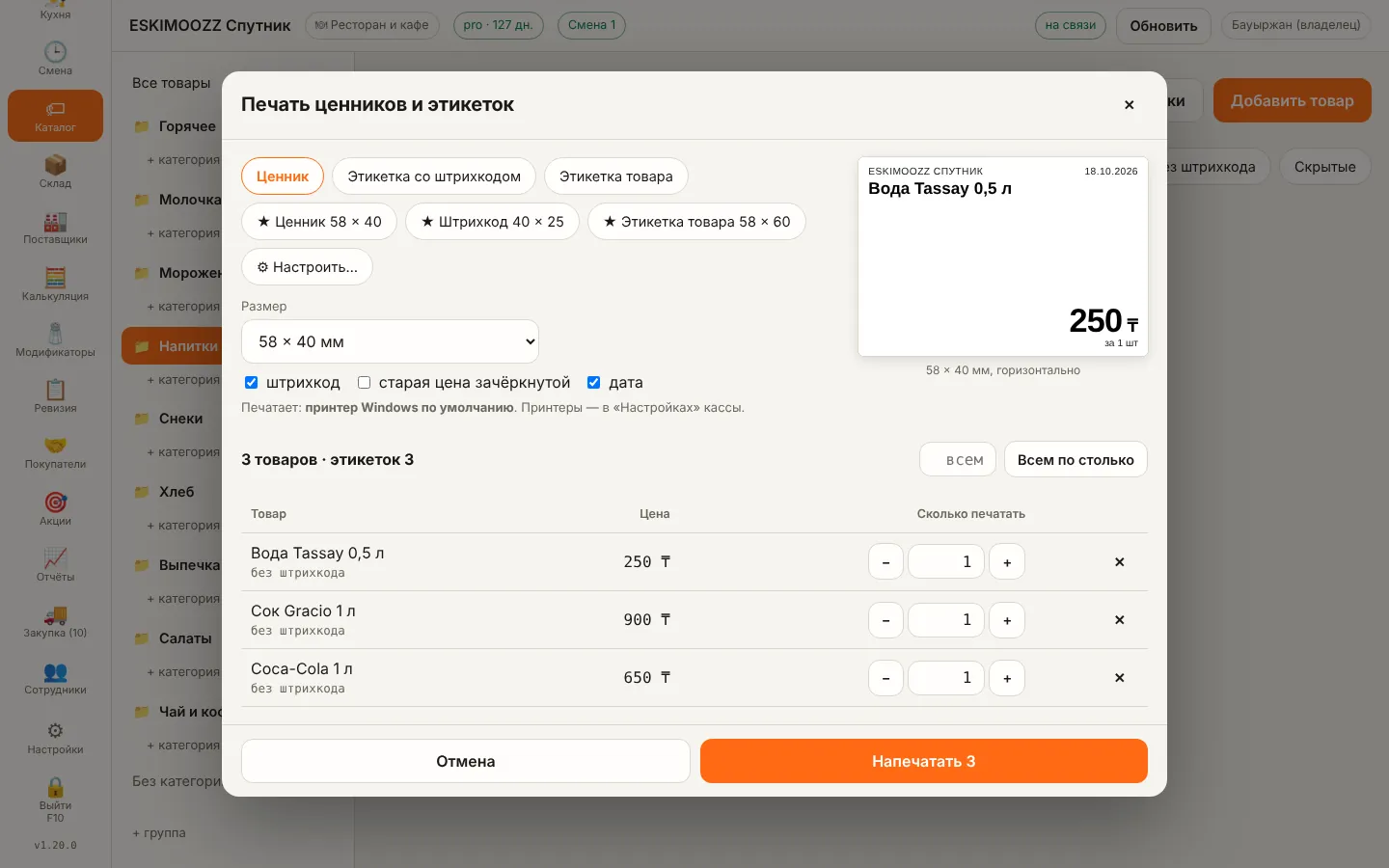Open Поставщики in the sidebar
The height and width of the screenshot is (868, 1389).
(55, 228)
